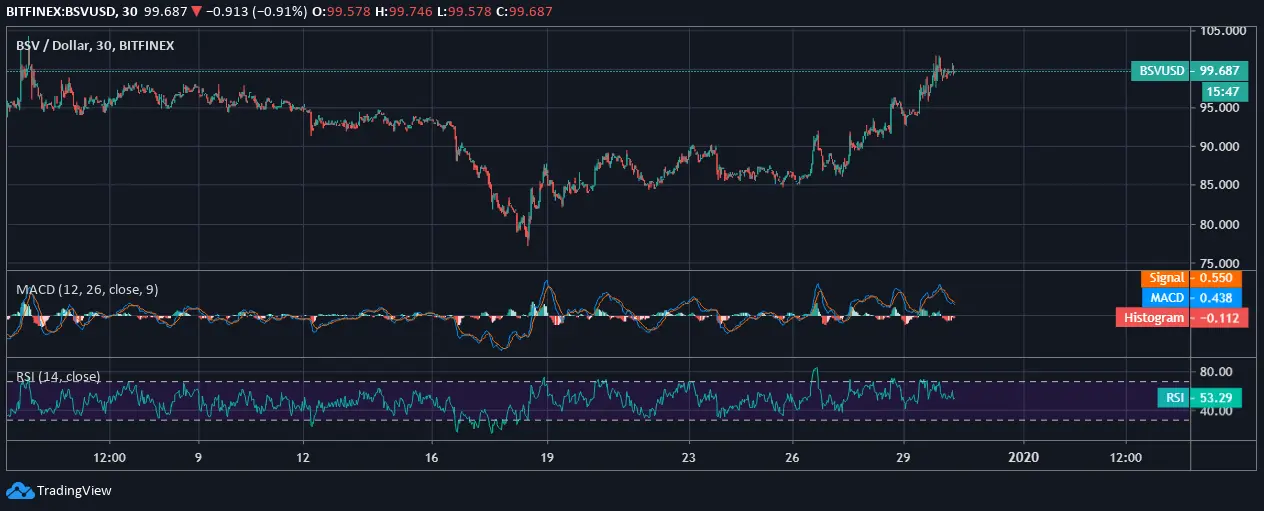The height and width of the screenshot is (511, 1264).
Task: Click the TradingView cloud logo icon
Action: [x=19, y=490]
